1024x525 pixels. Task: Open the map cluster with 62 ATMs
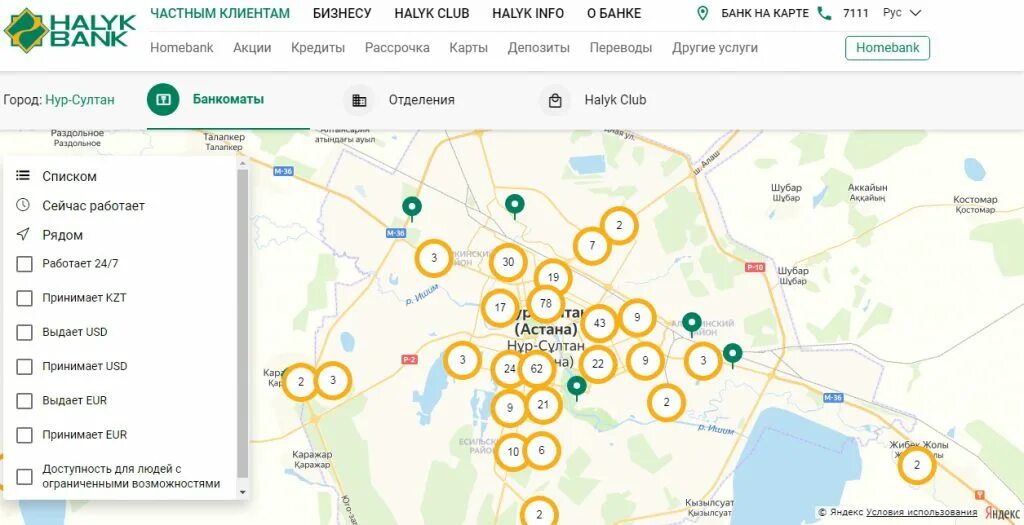pos(537,369)
